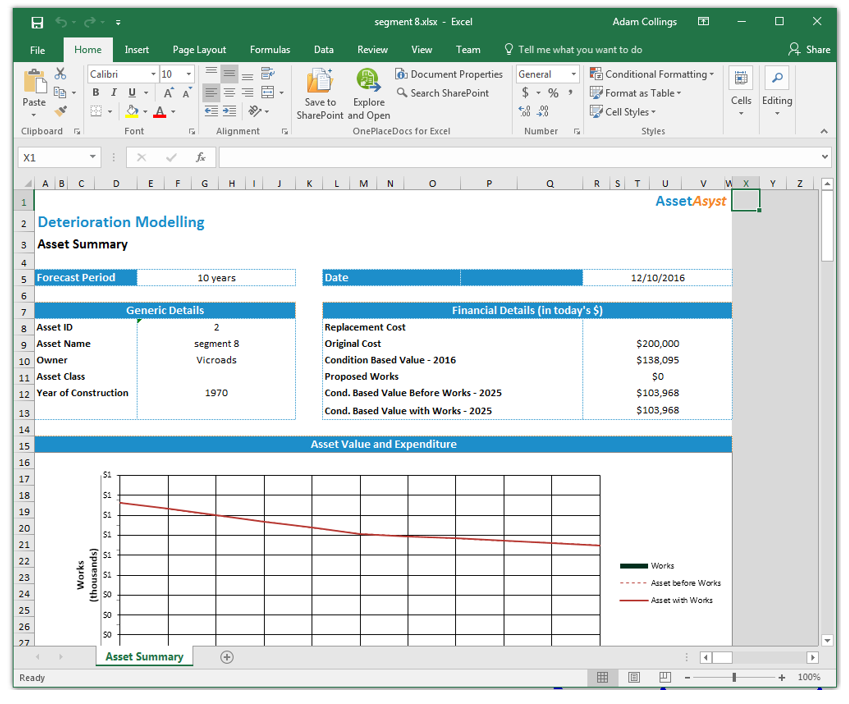Screen dimensions: 849x704
Task: Click the Share button
Action: (809, 49)
